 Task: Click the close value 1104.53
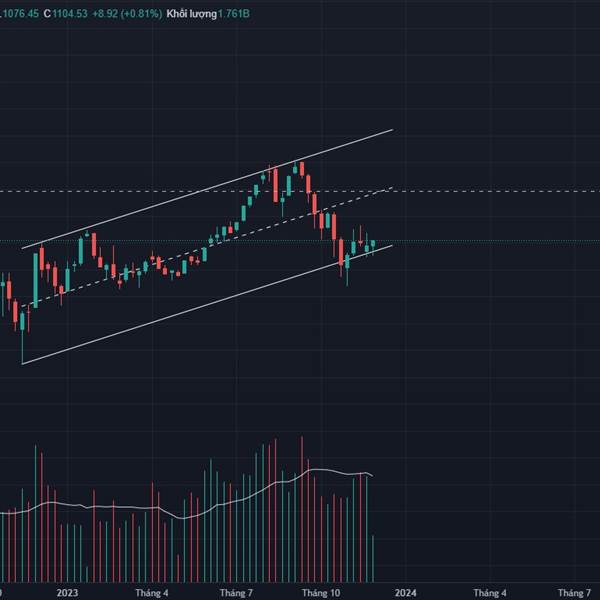(70, 14)
